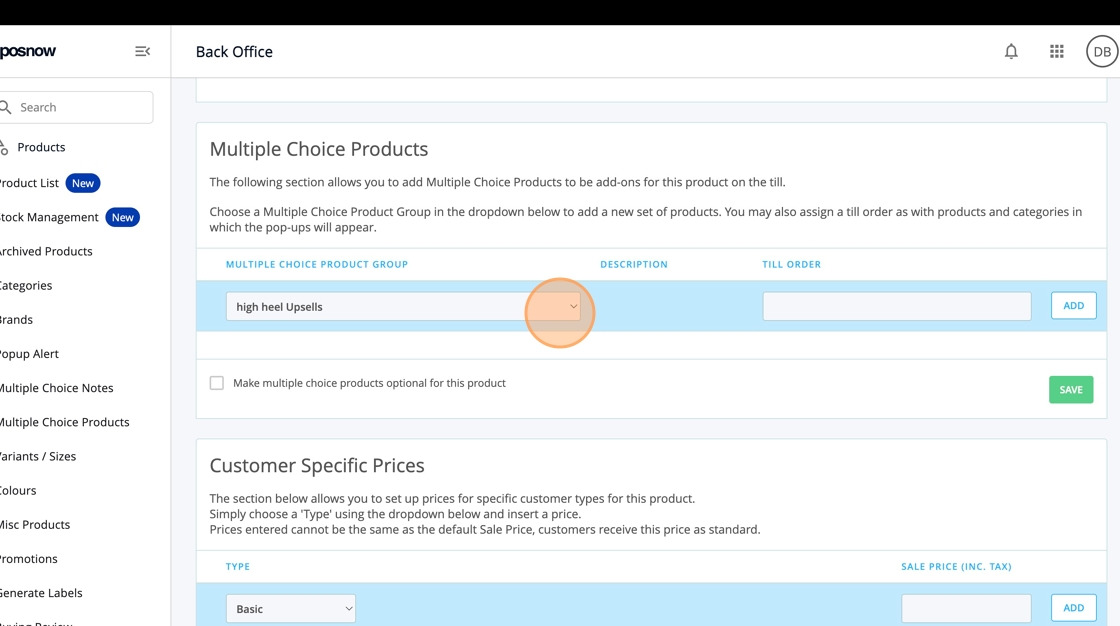
Task: Click the Products section icon
Action: pos(4,147)
